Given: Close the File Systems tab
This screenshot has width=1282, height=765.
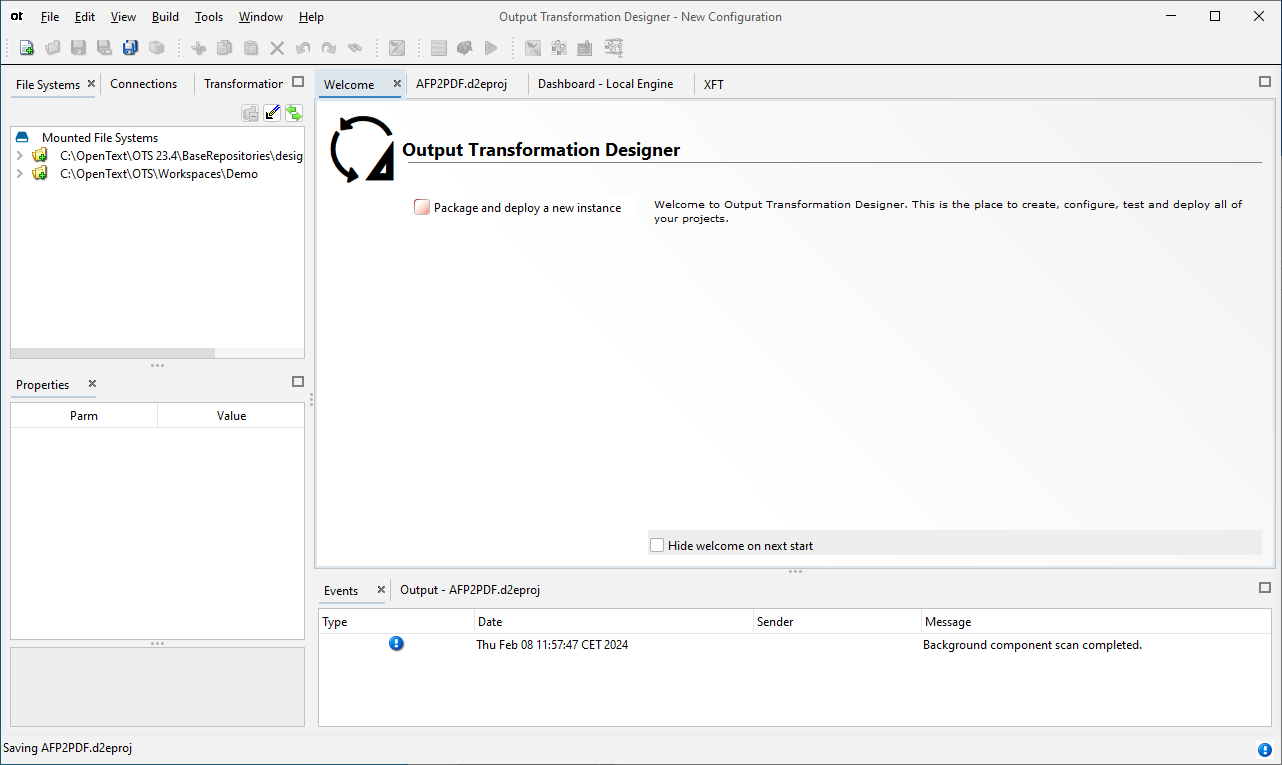Looking at the screenshot, I should (x=91, y=84).
